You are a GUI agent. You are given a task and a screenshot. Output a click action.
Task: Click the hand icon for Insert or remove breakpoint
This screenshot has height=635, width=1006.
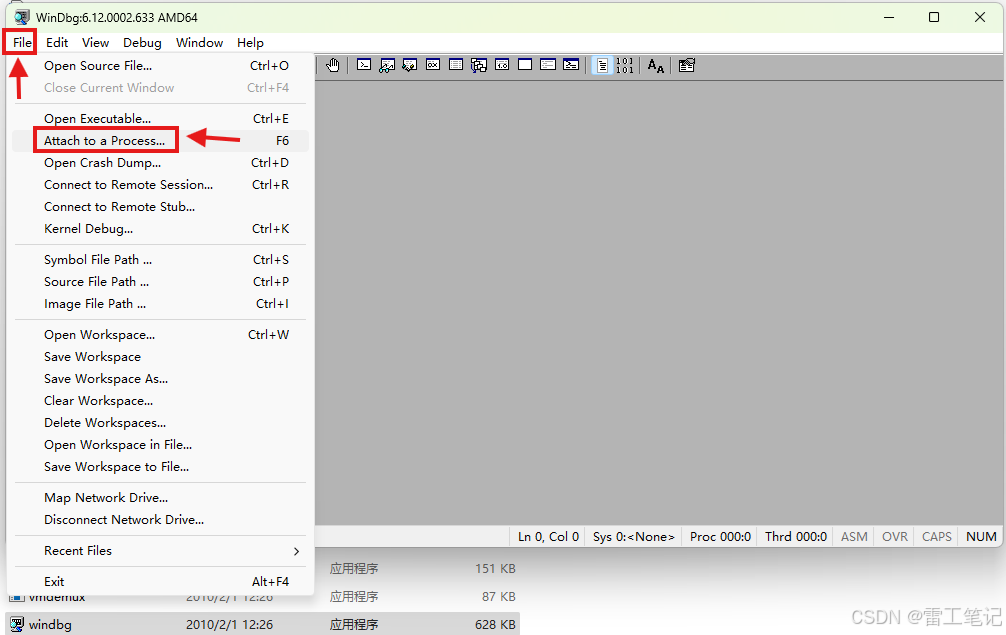point(332,65)
